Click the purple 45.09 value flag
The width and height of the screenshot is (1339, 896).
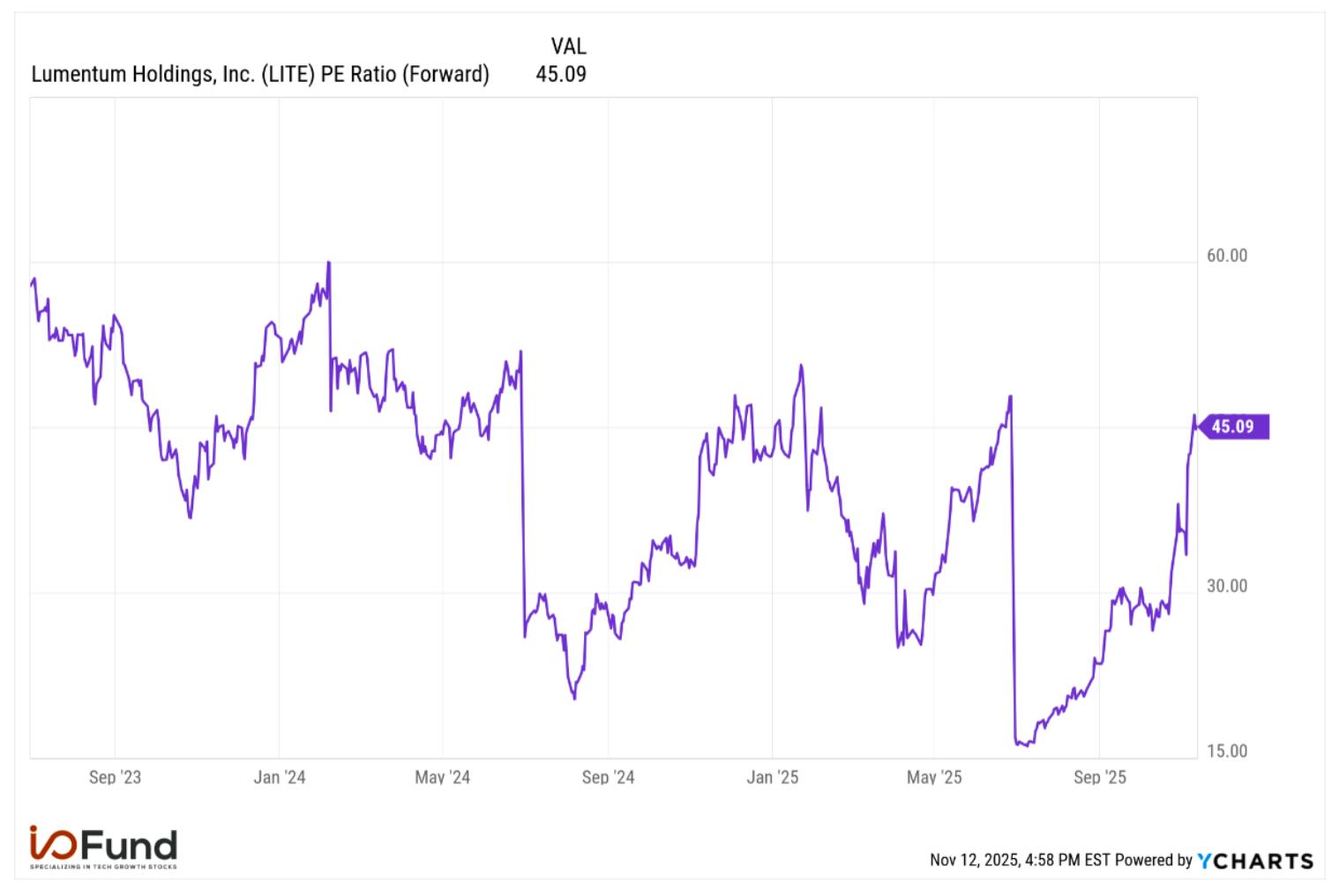(x=1233, y=427)
